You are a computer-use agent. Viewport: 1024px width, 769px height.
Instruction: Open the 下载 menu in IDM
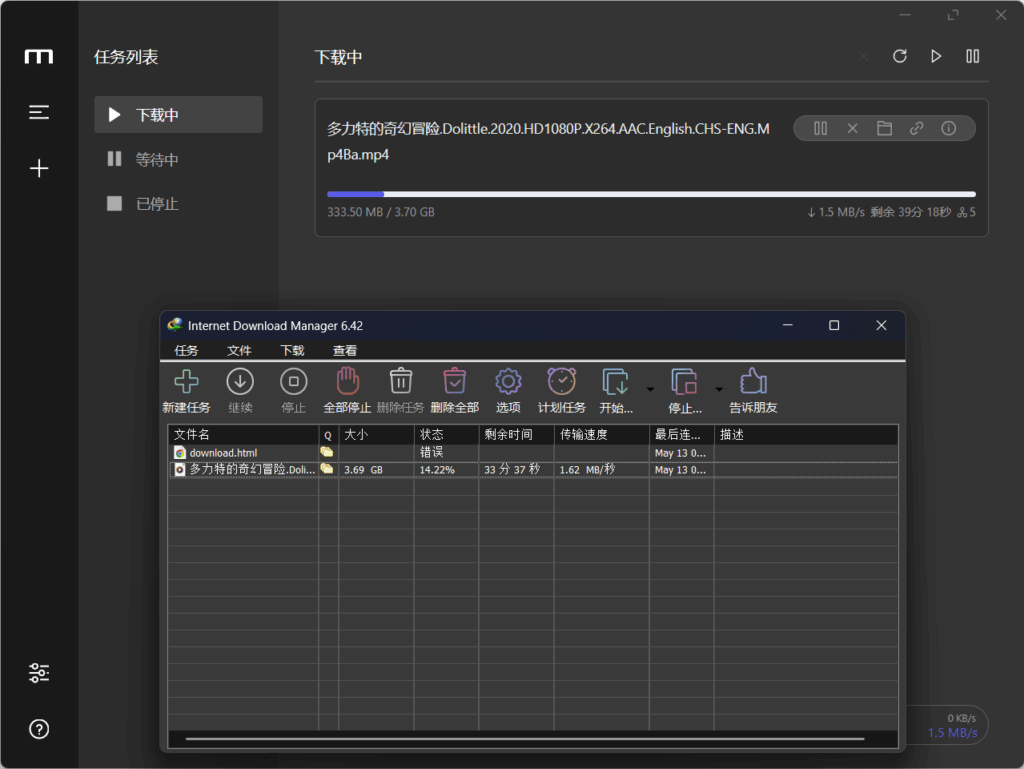(x=292, y=351)
